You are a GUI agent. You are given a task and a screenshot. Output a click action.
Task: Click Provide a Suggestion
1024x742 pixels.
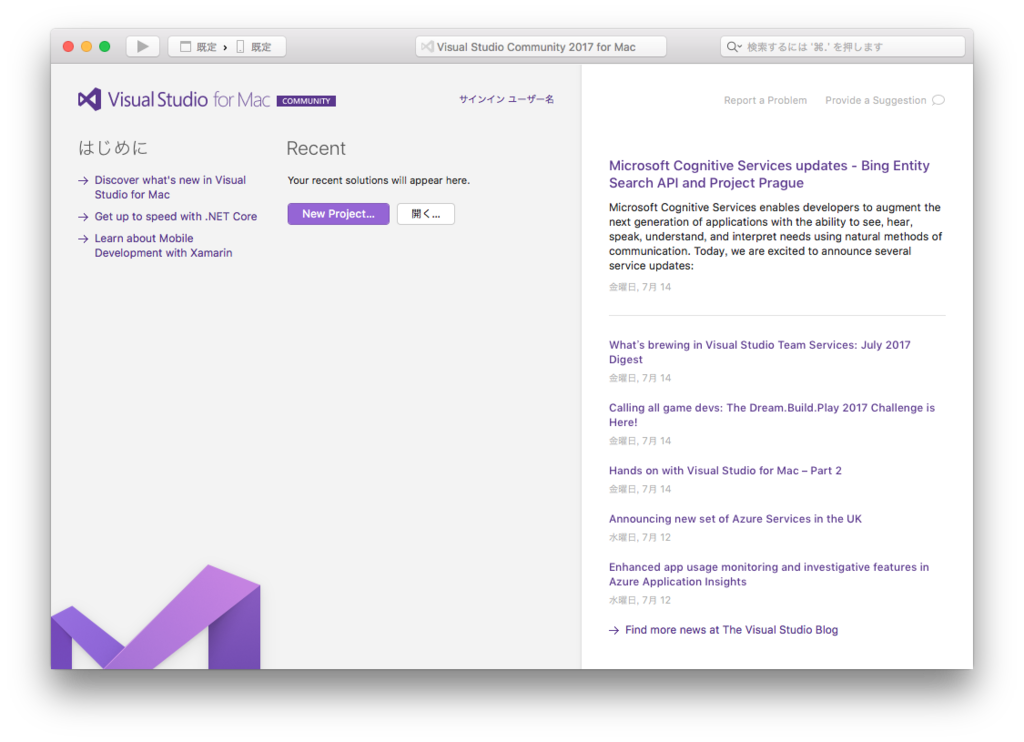(875, 100)
